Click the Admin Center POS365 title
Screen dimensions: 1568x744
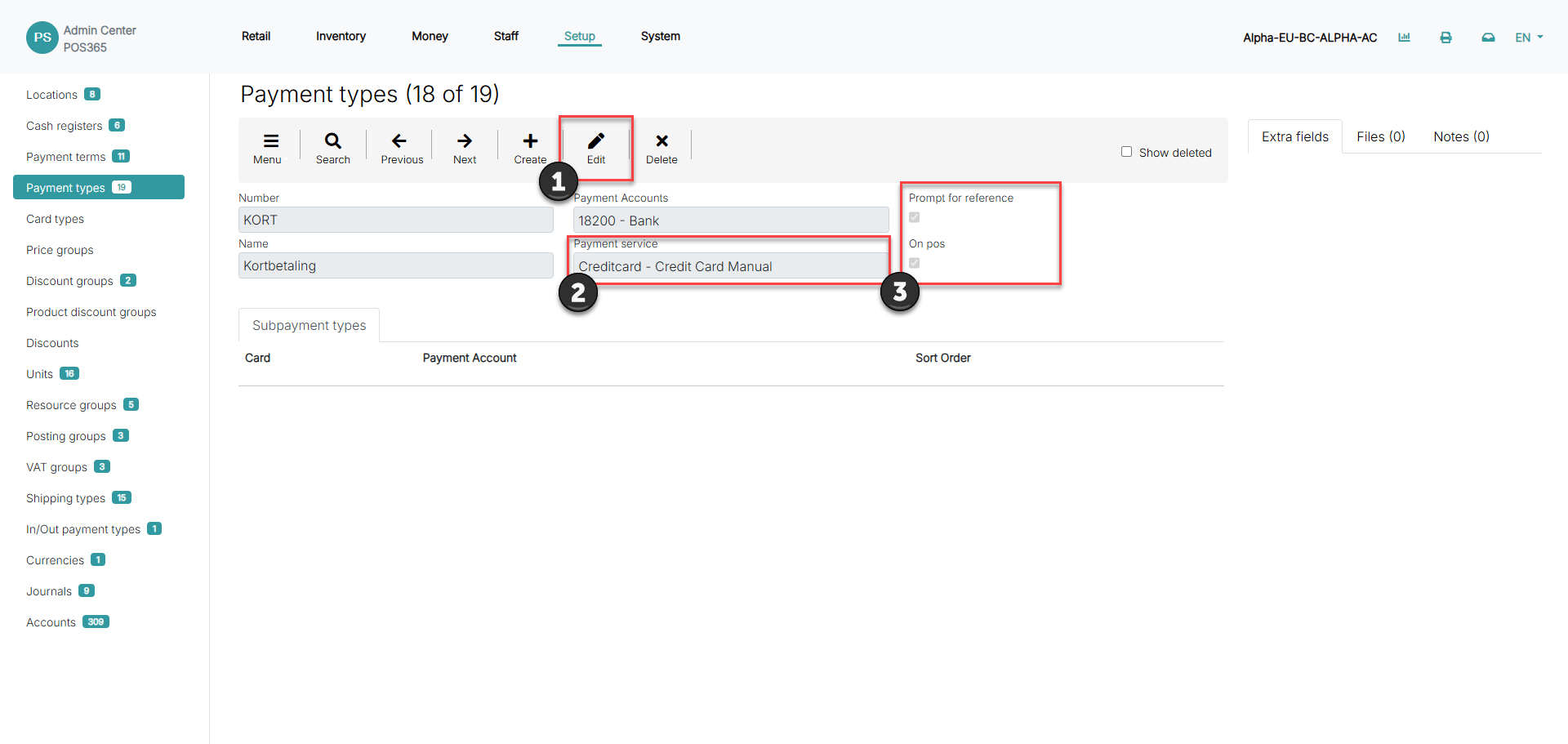tap(100, 38)
